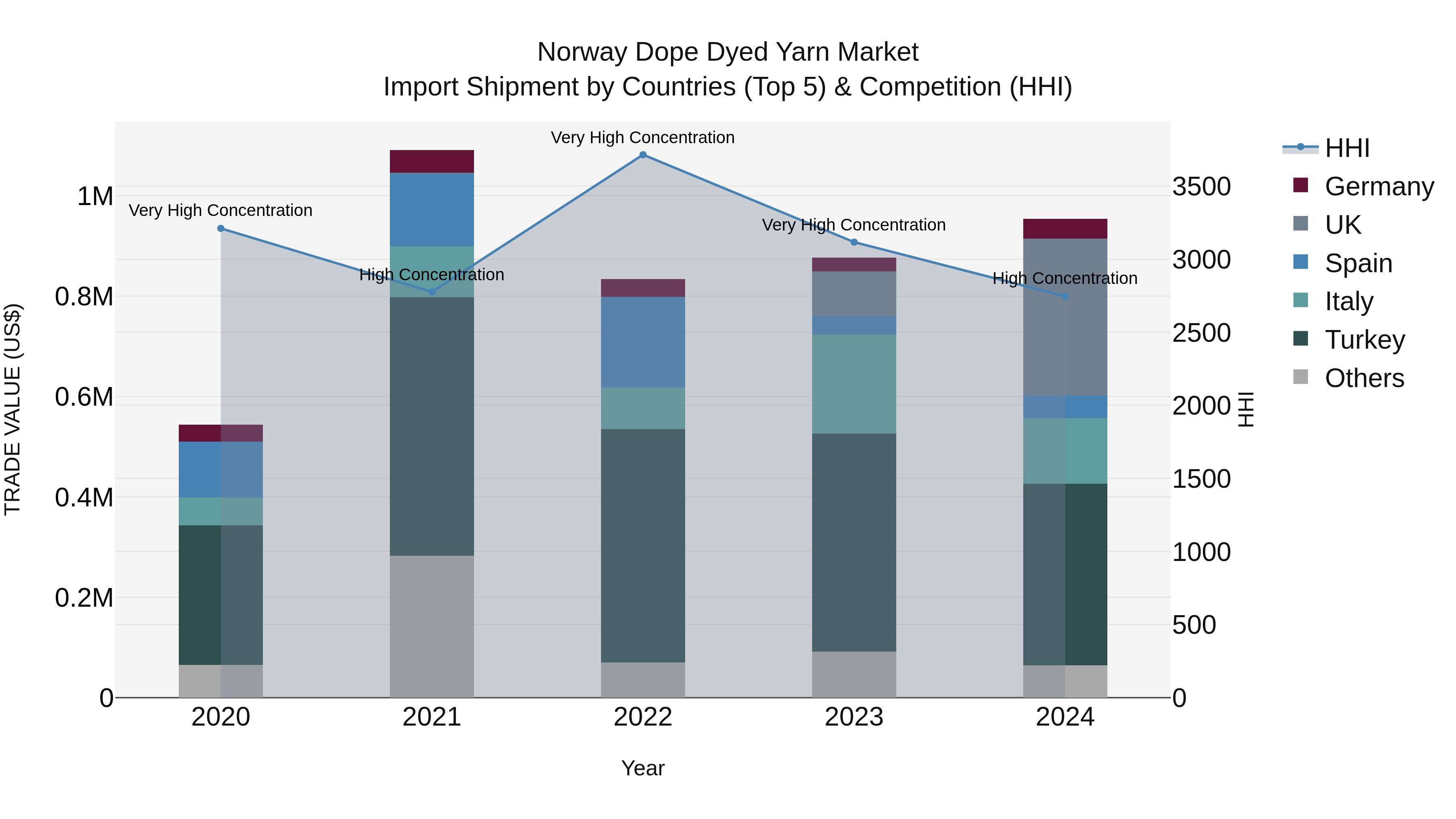1456x819 pixels.
Task: Click the '2000' HHI axis tick label
Action: (x=1202, y=406)
